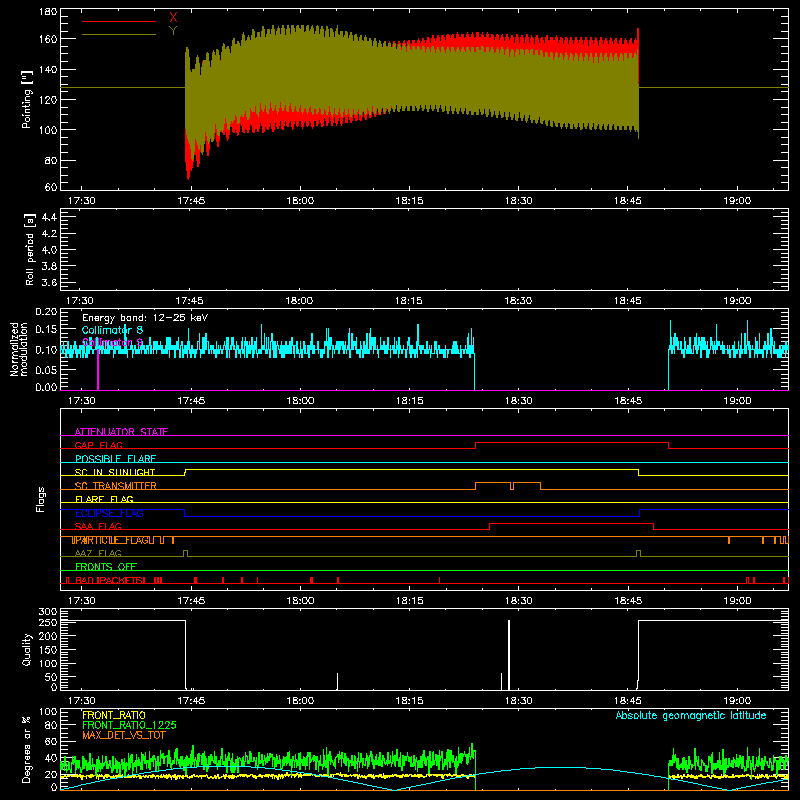Image resolution: width=800 pixels, height=800 pixels.
Task: Click the 0.20 tick on modulation axis
Action: pyautogui.click(x=46, y=311)
